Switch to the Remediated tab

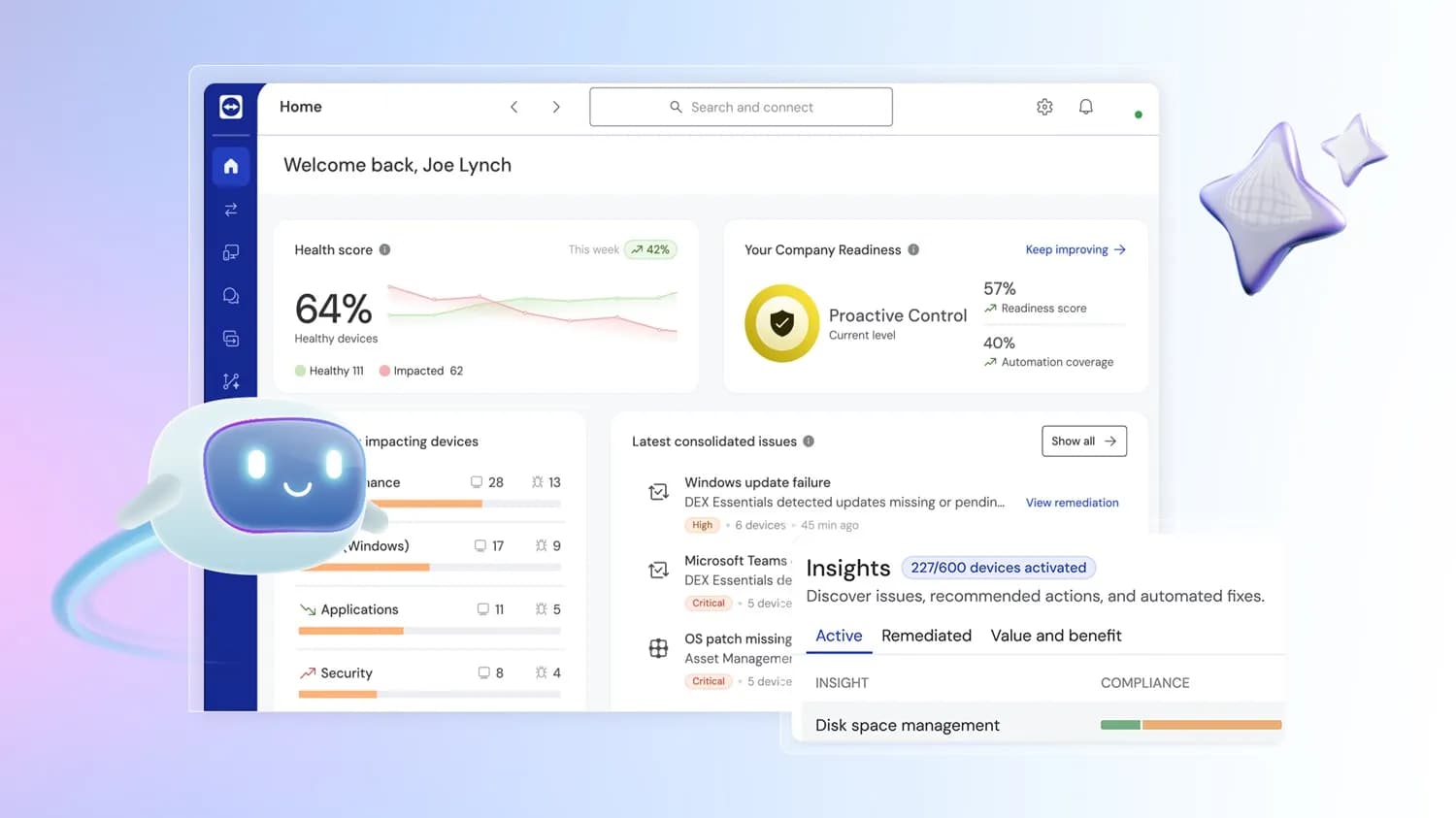pos(926,636)
